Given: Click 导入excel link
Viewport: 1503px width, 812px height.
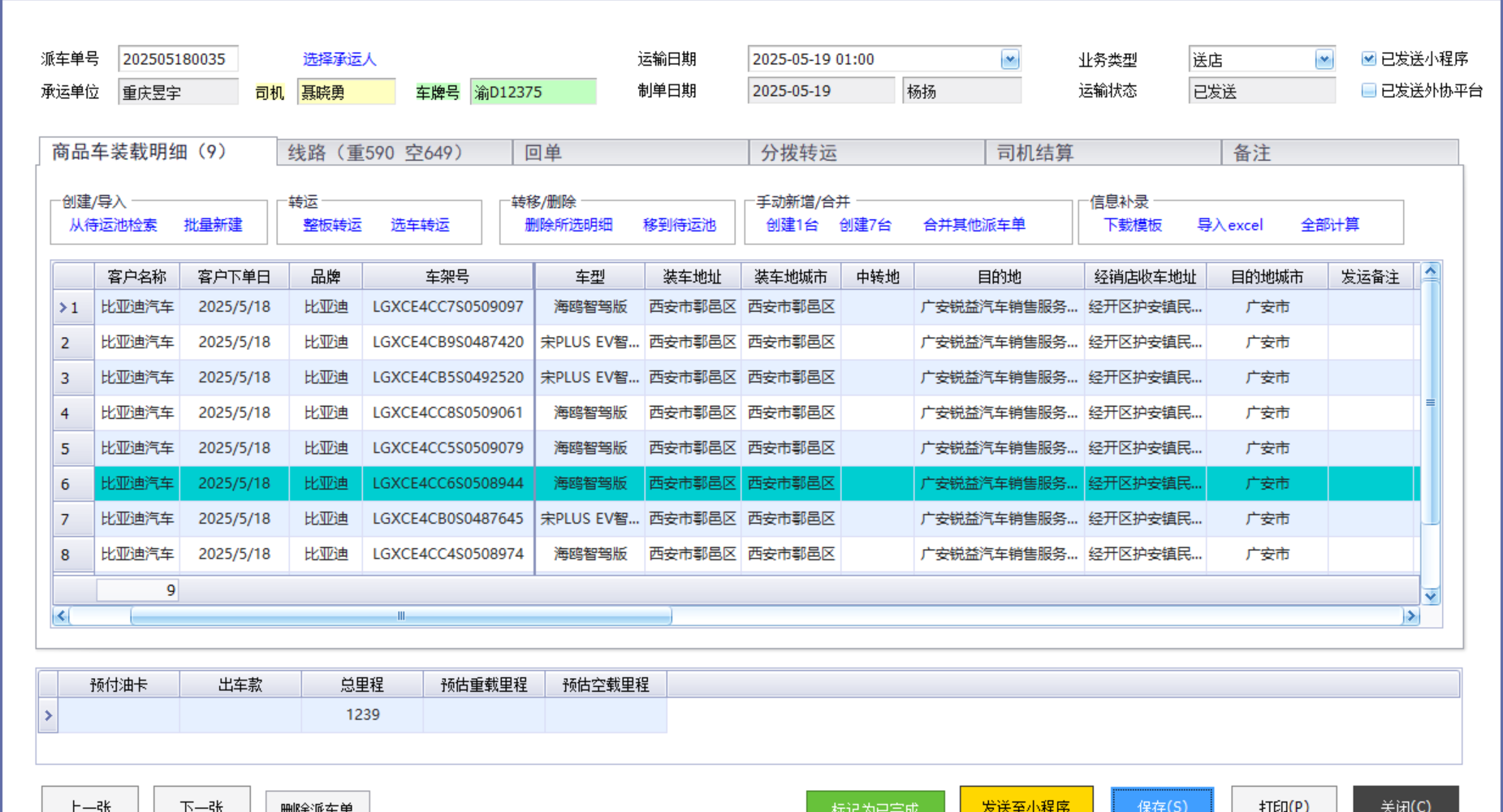Looking at the screenshot, I should point(1230,225).
